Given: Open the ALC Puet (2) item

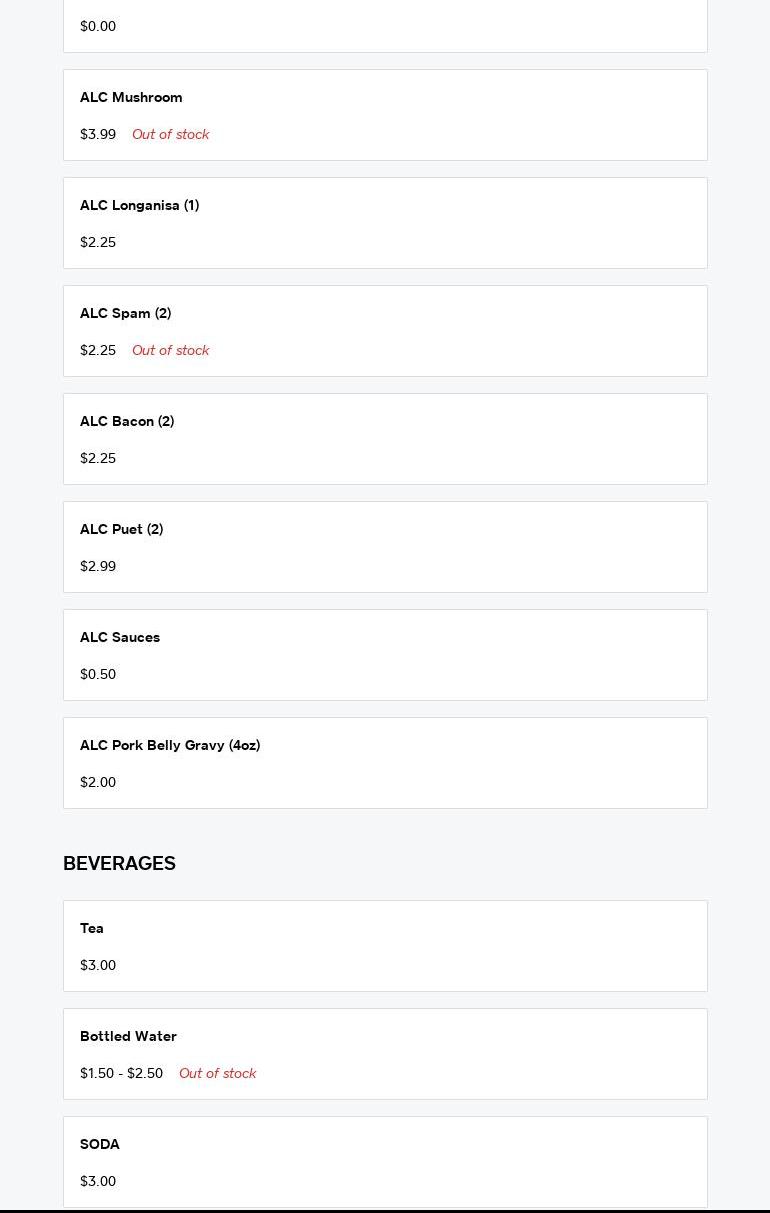Looking at the screenshot, I should (121, 530).
